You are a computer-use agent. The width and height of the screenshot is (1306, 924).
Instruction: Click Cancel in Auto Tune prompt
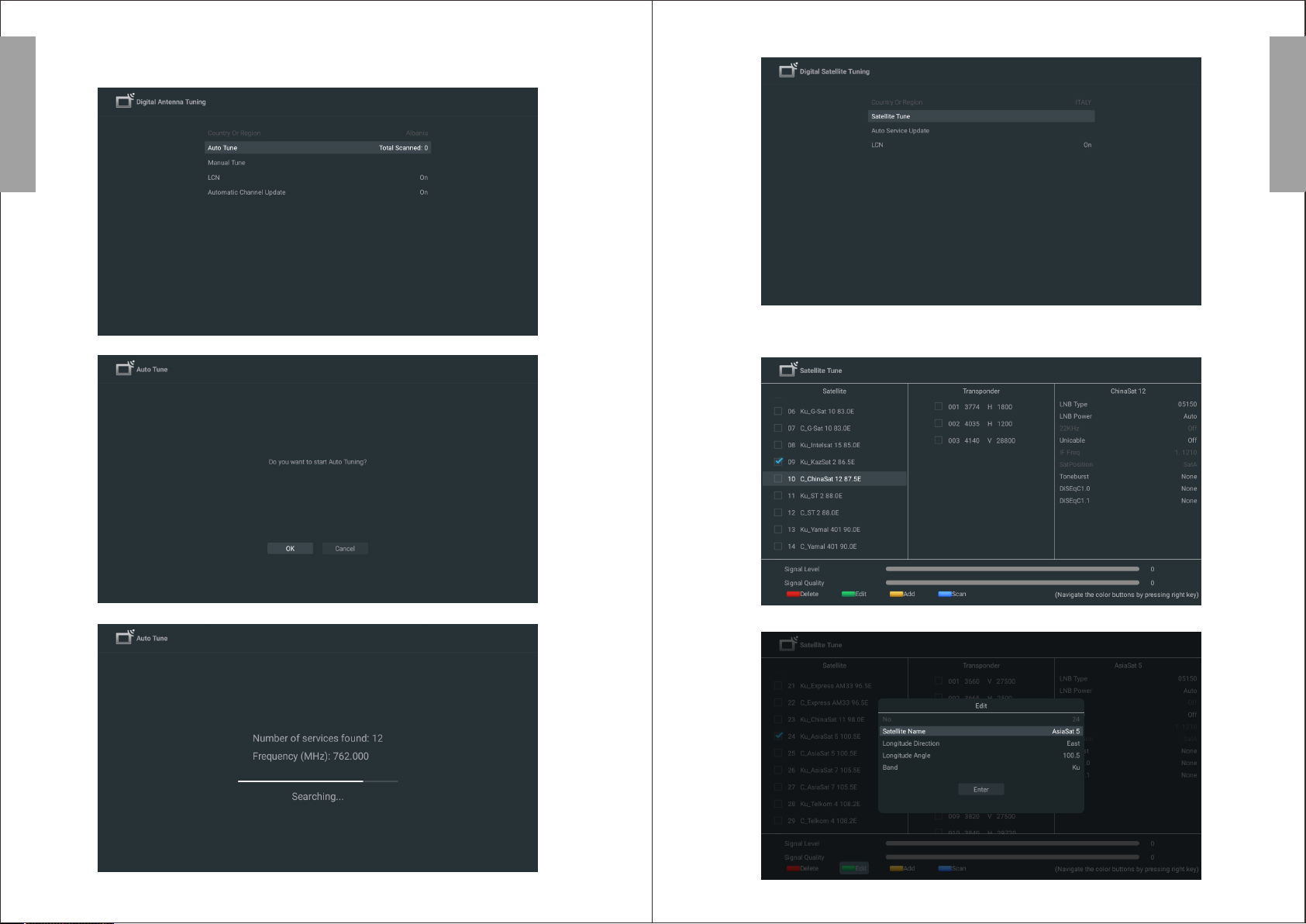pos(345,548)
